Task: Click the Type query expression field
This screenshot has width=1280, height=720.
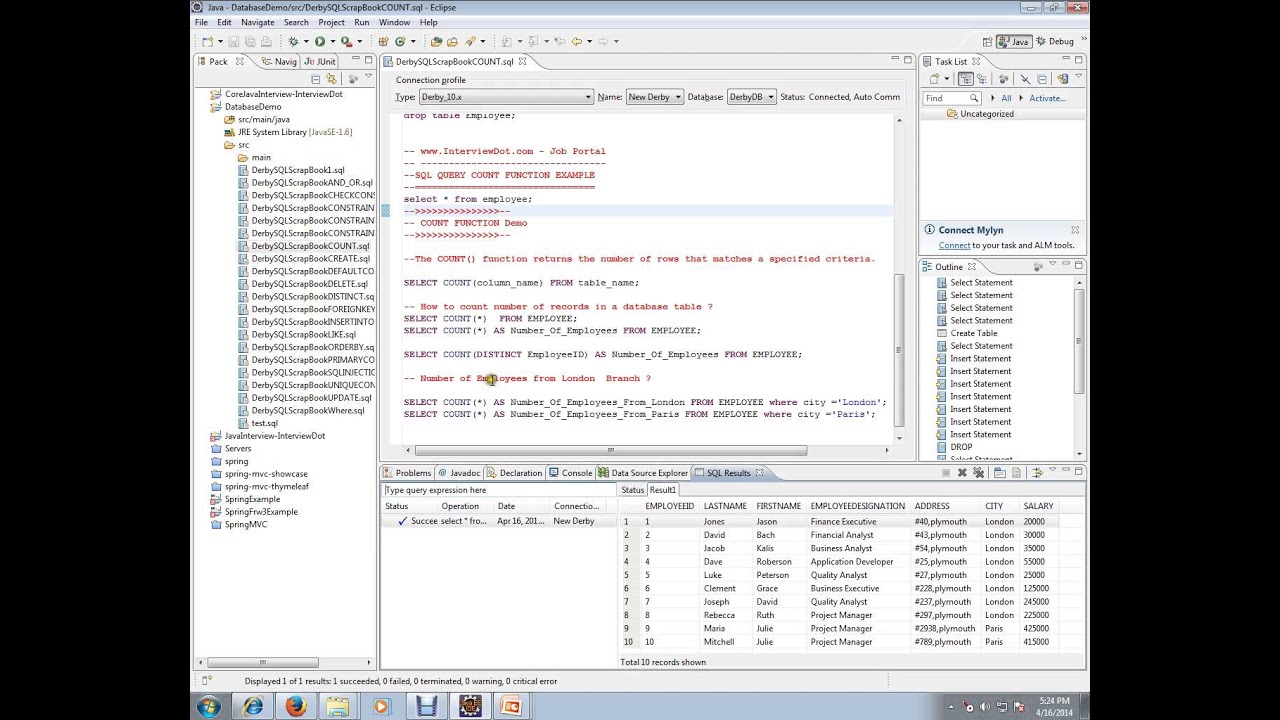Action: (x=498, y=490)
